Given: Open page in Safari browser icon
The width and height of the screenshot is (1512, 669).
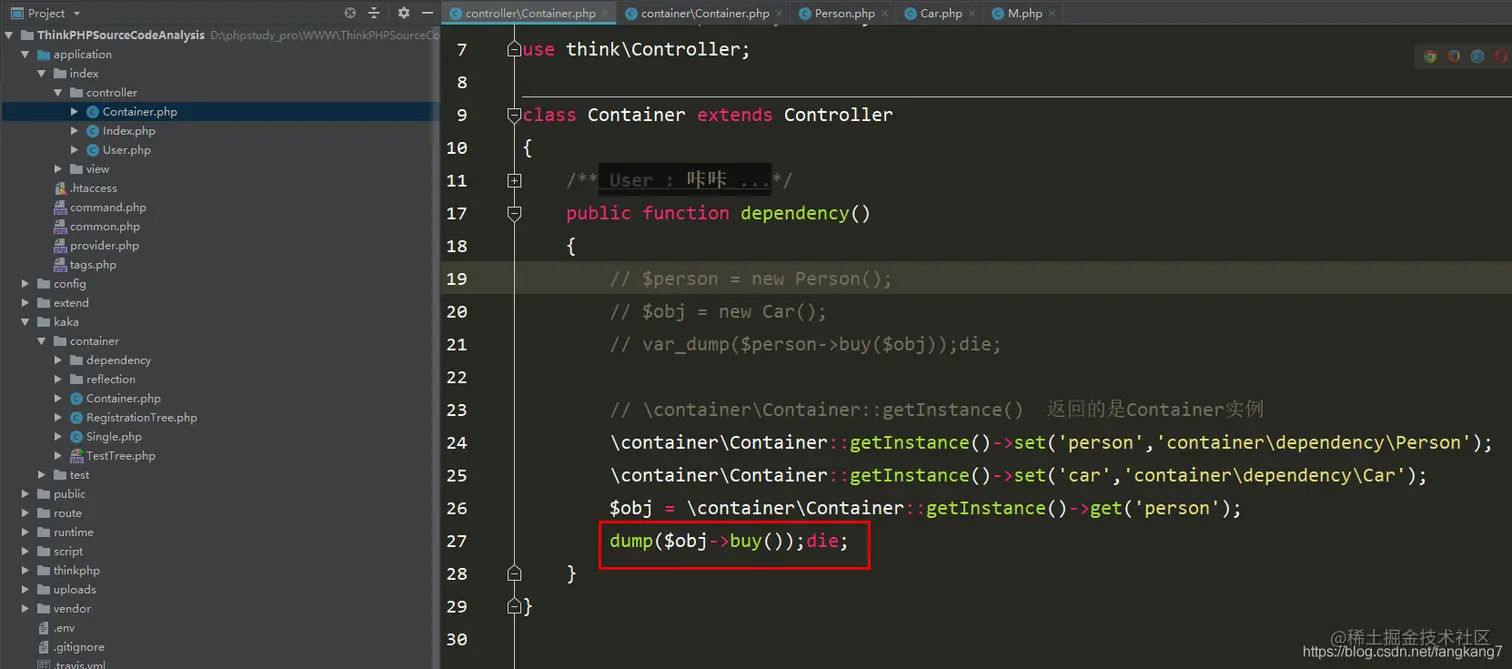Looking at the screenshot, I should coord(1477,57).
